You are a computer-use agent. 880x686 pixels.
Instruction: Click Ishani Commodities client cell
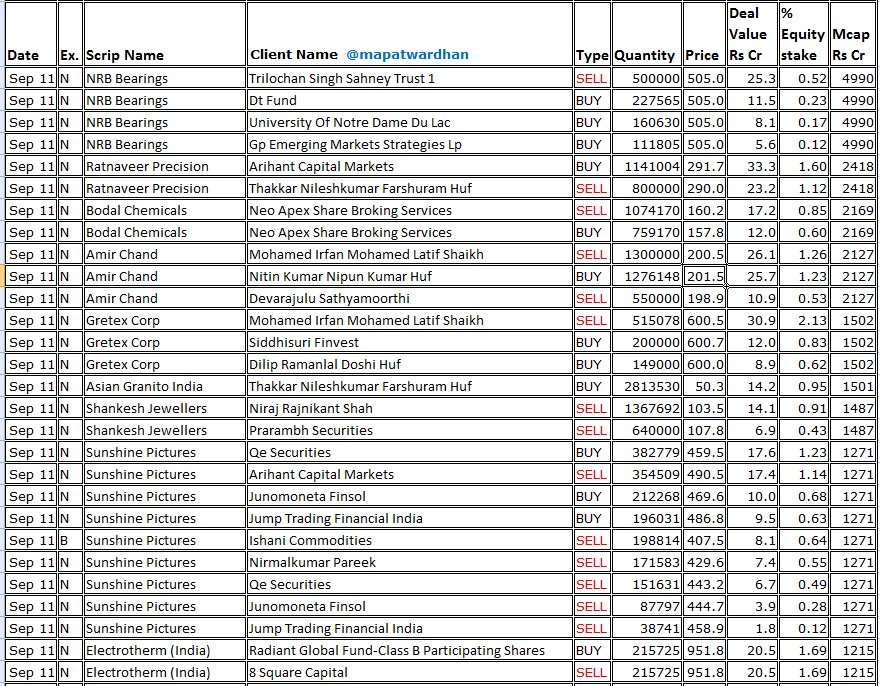(x=410, y=540)
